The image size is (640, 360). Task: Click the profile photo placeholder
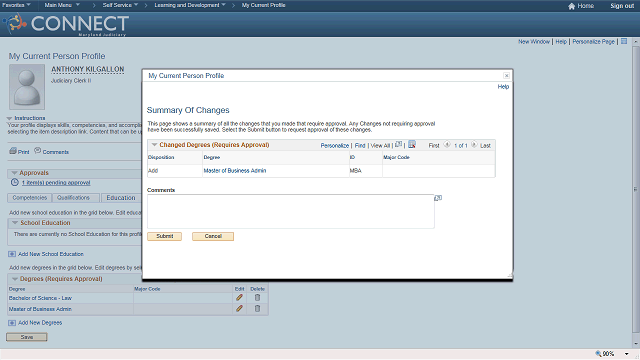27,87
